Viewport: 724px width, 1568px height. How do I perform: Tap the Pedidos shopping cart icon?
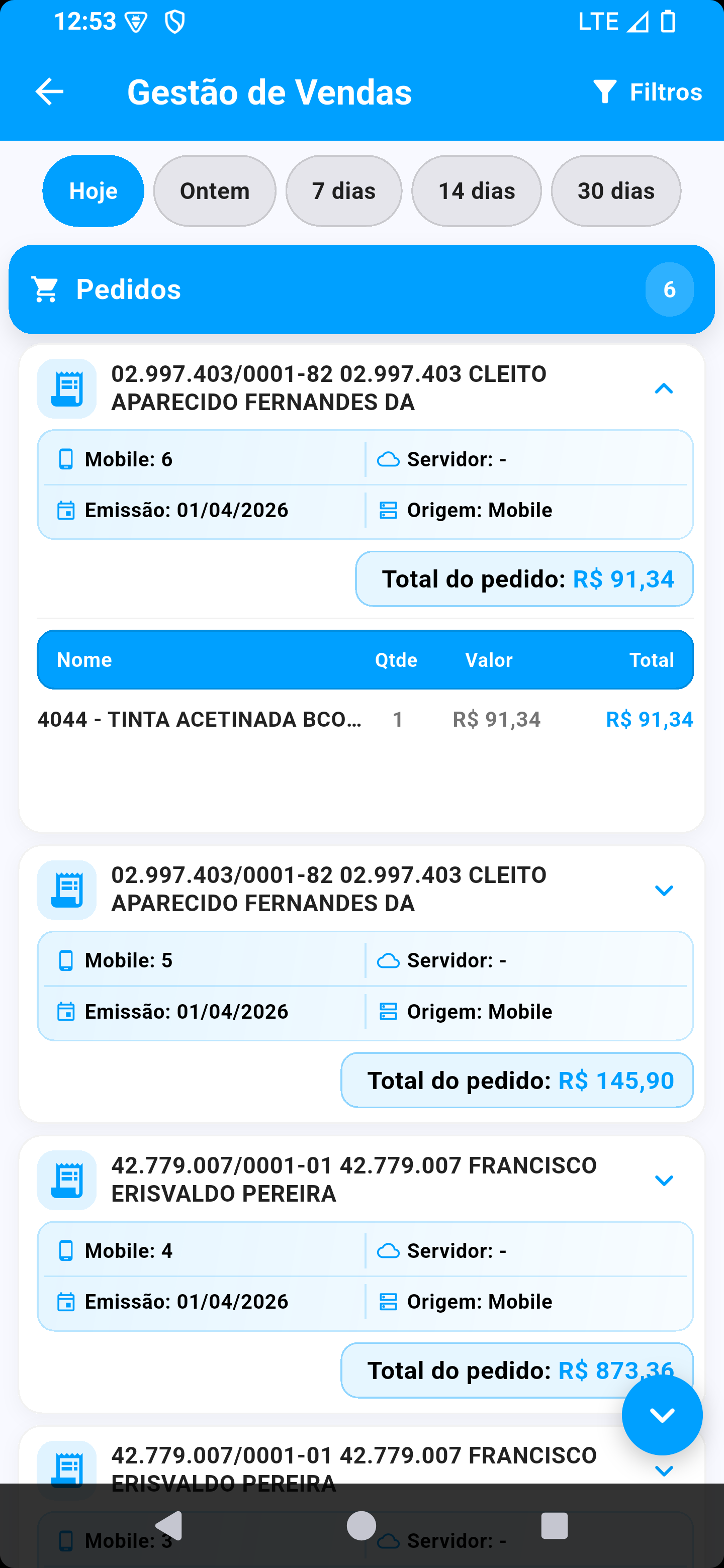tap(45, 289)
